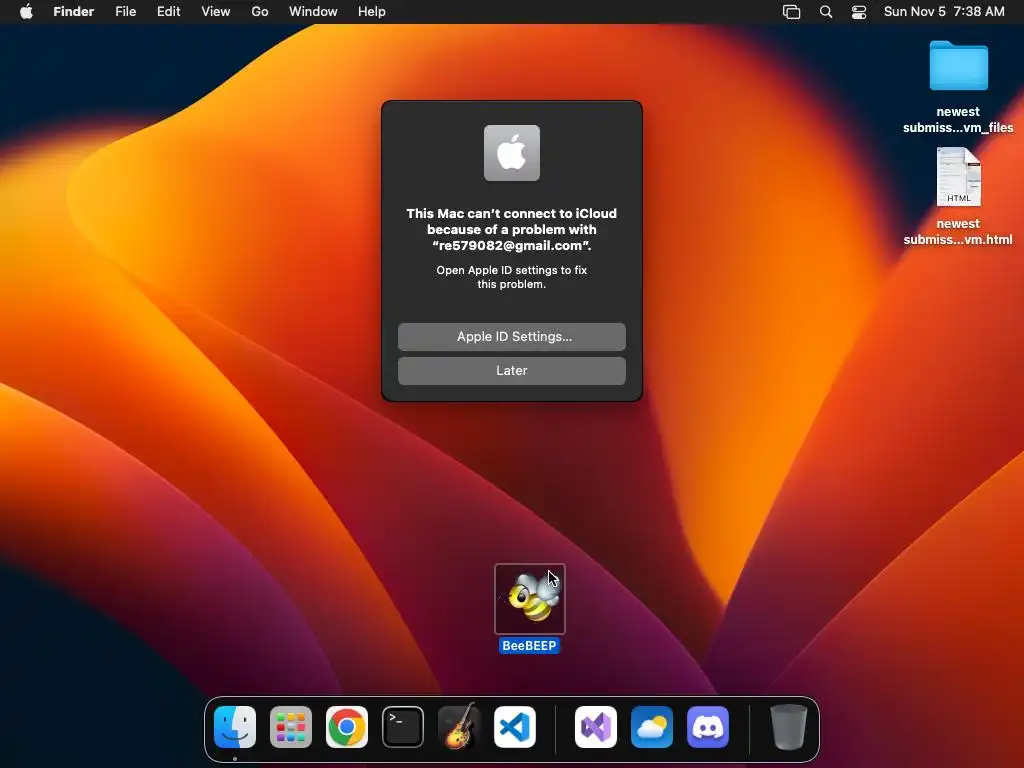Click Apple ID Settings… button
The width and height of the screenshot is (1024, 768).
click(512, 336)
